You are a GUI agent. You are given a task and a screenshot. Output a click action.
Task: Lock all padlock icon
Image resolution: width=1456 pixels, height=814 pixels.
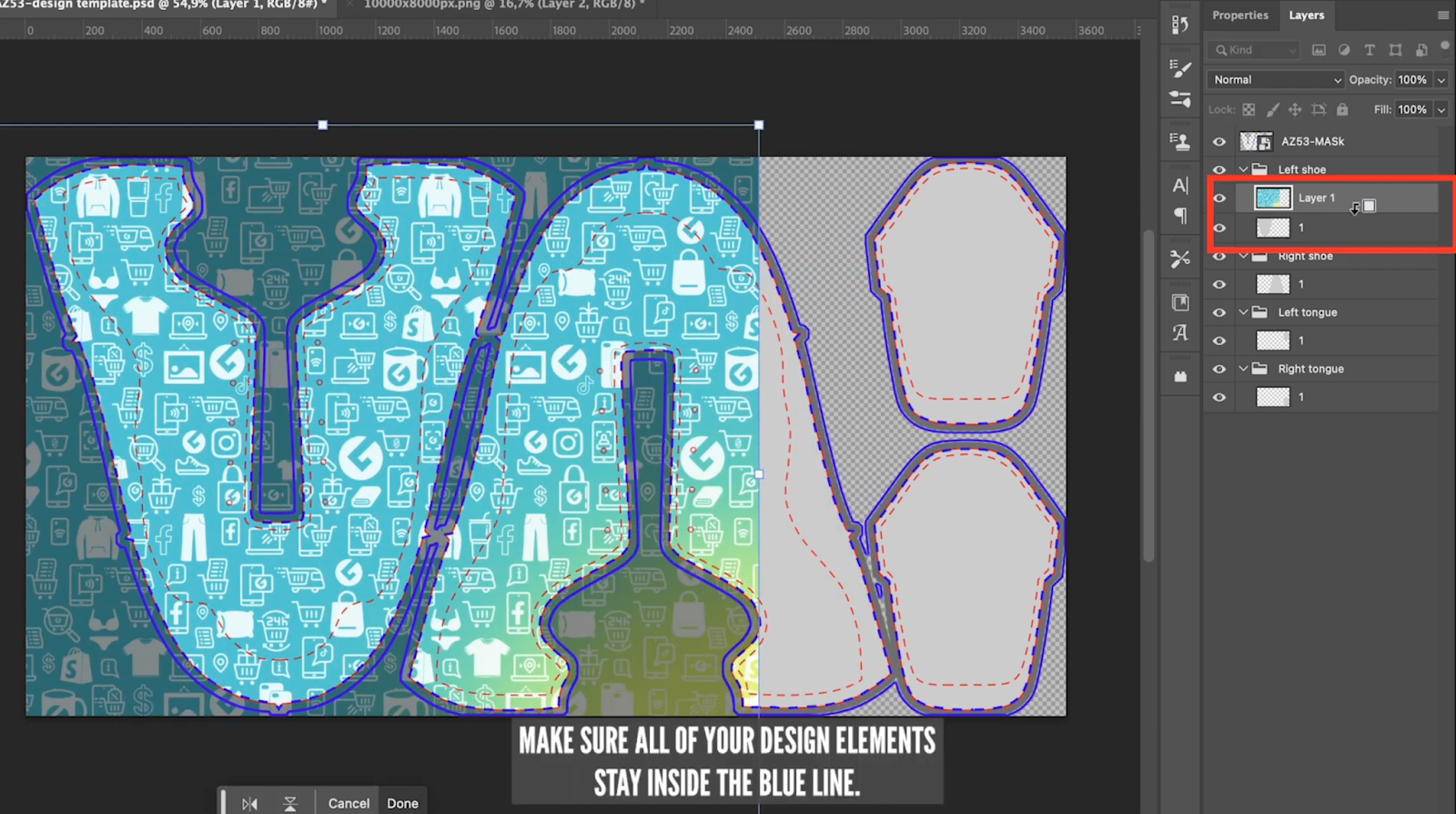1342,109
